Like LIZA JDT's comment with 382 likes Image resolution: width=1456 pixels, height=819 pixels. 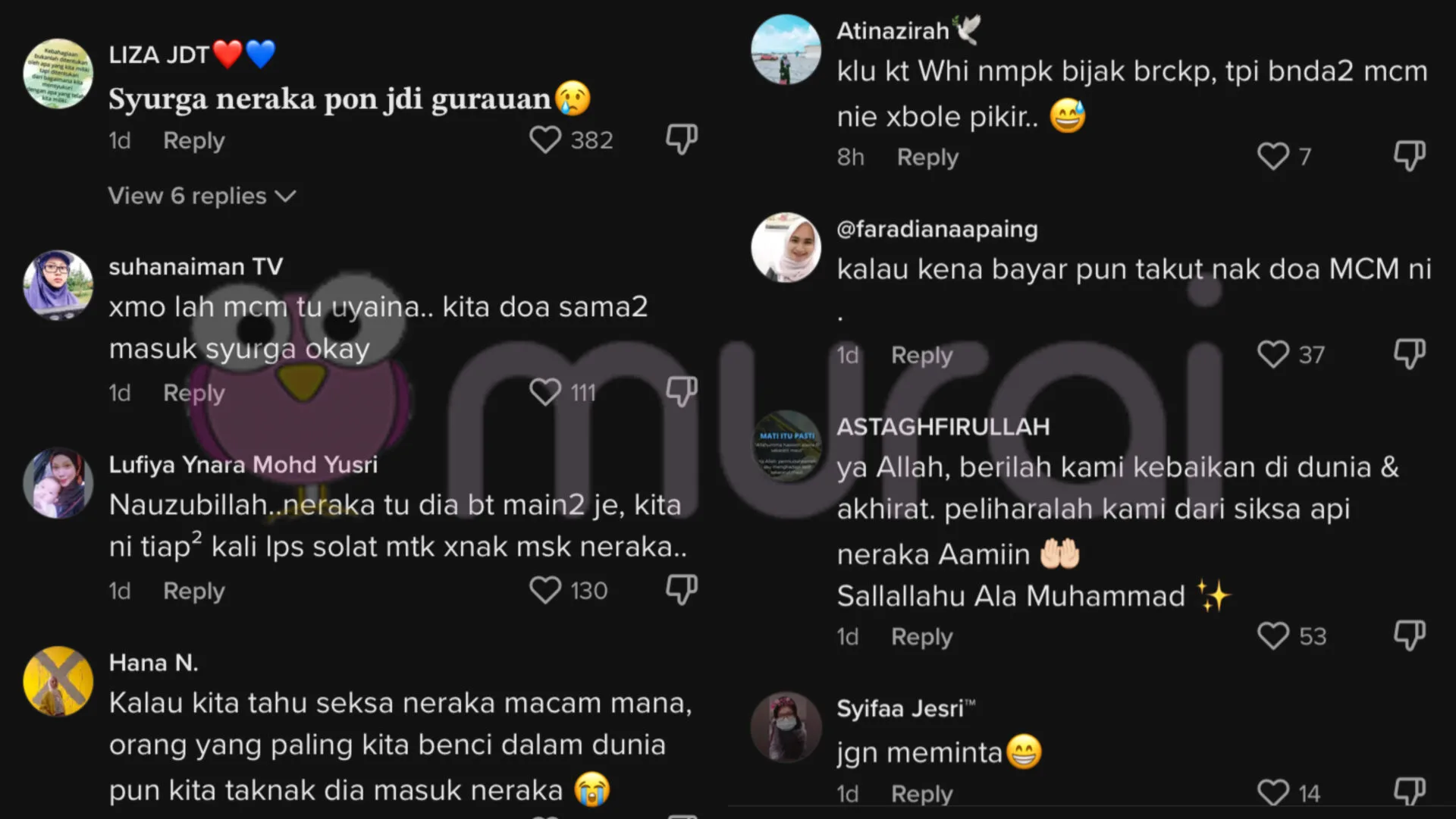coord(544,140)
